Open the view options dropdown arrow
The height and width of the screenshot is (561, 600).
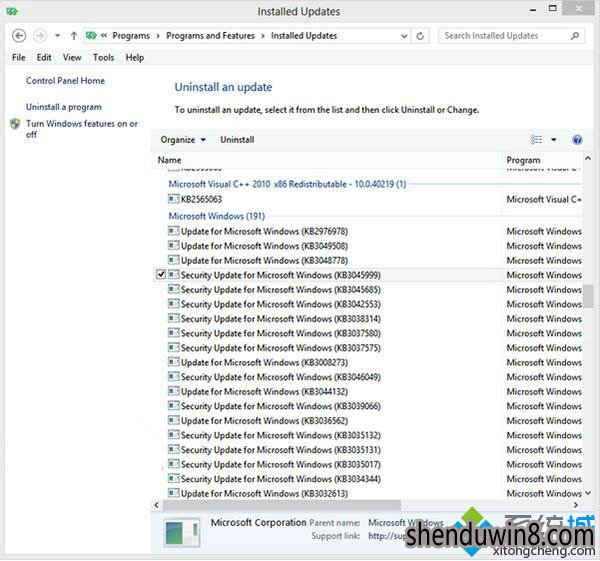click(x=554, y=140)
